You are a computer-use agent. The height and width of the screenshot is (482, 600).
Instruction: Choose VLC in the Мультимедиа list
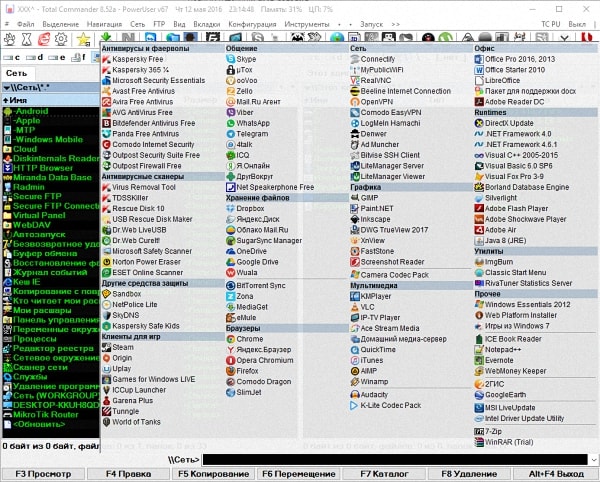point(367,308)
